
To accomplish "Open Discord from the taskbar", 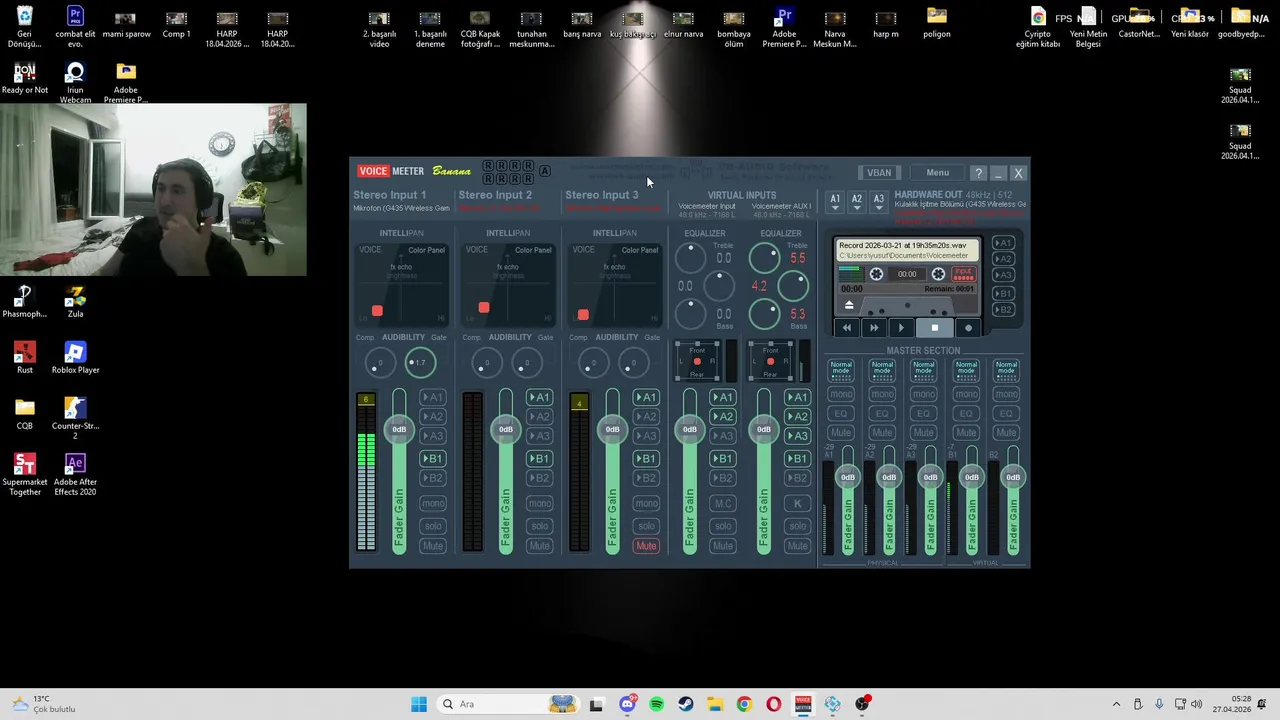I will tap(627, 704).
